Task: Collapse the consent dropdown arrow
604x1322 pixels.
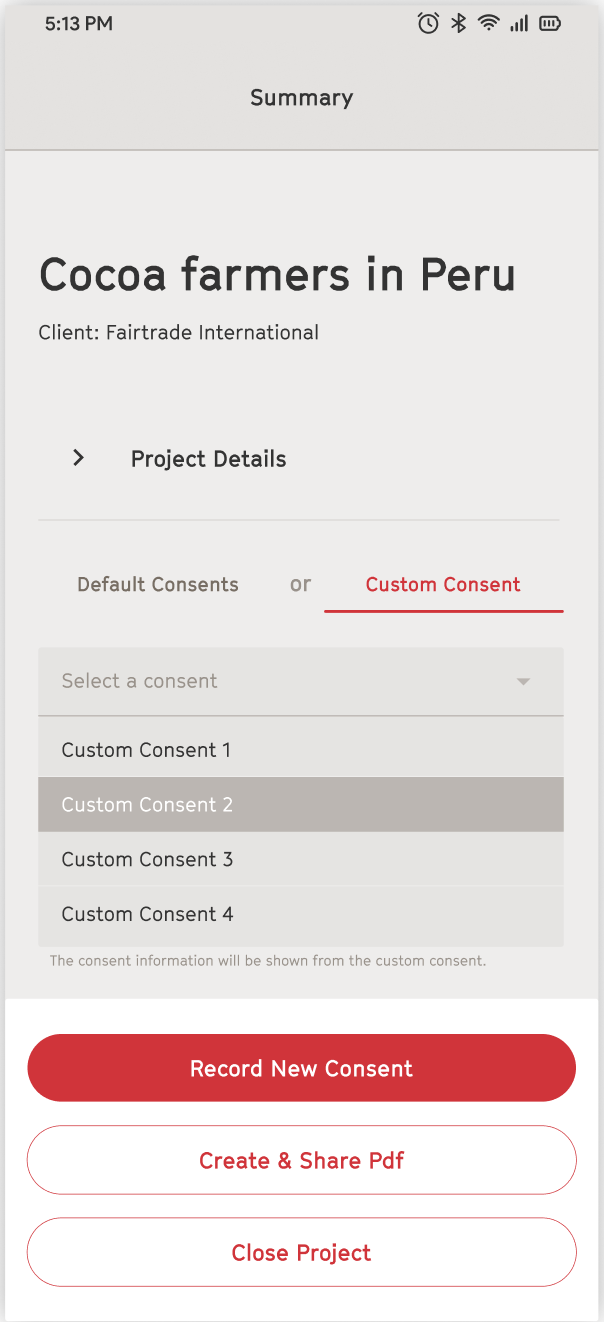Action: coord(523,682)
